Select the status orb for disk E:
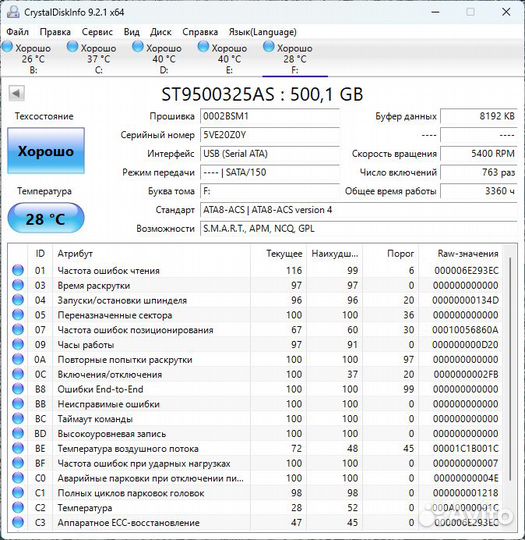Screen dimensions: 525x540 click(x=203, y=46)
